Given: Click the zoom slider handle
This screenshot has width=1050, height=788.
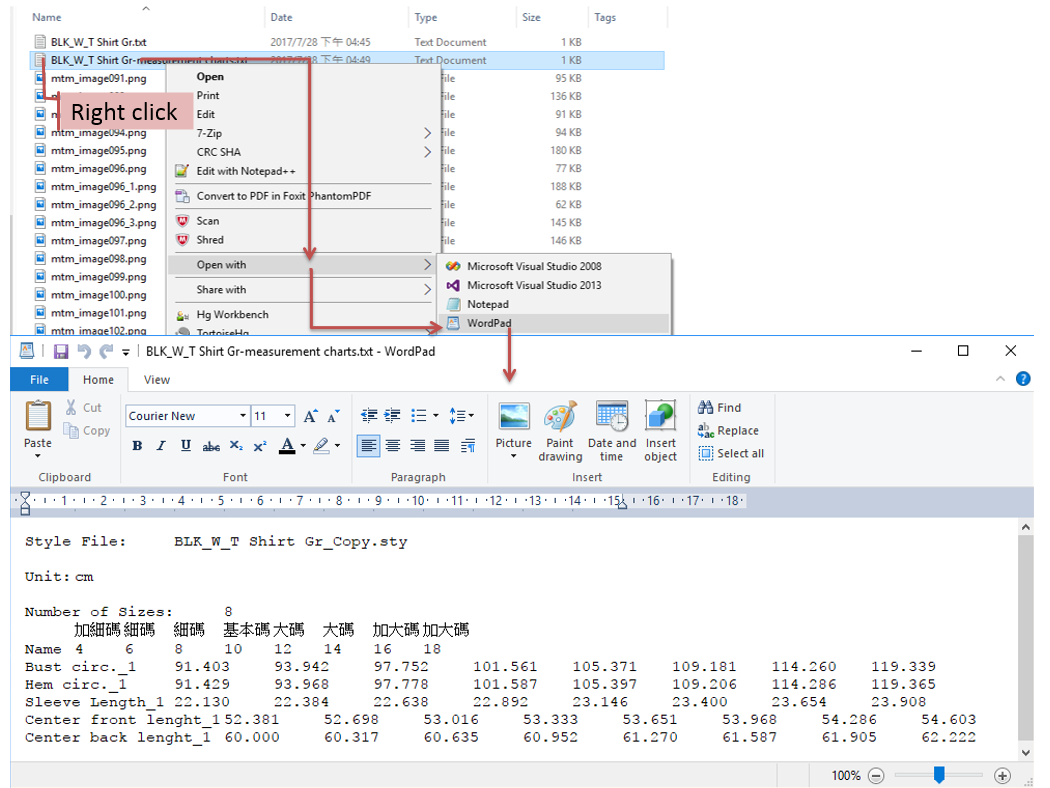Looking at the screenshot, I should coord(939,775).
